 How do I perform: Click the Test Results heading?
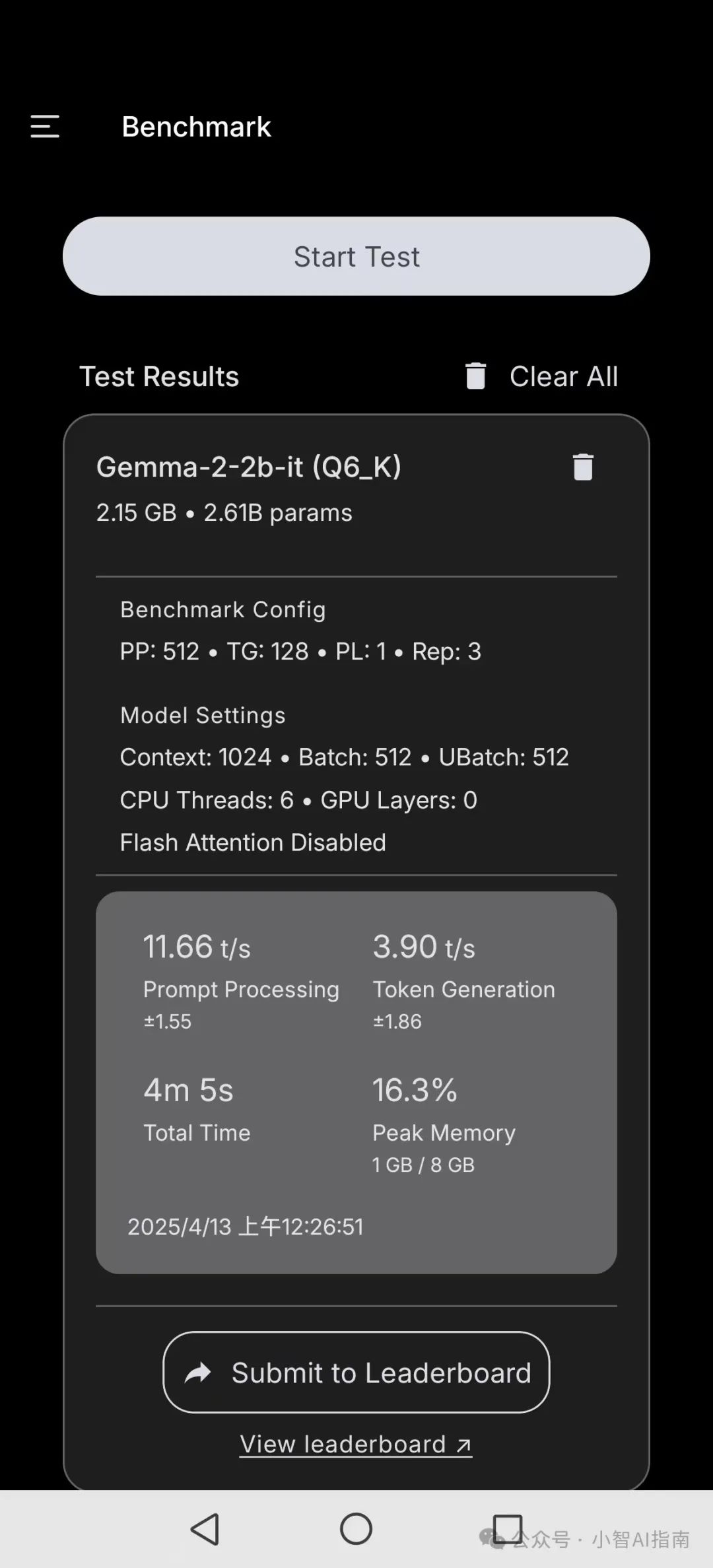tap(159, 376)
